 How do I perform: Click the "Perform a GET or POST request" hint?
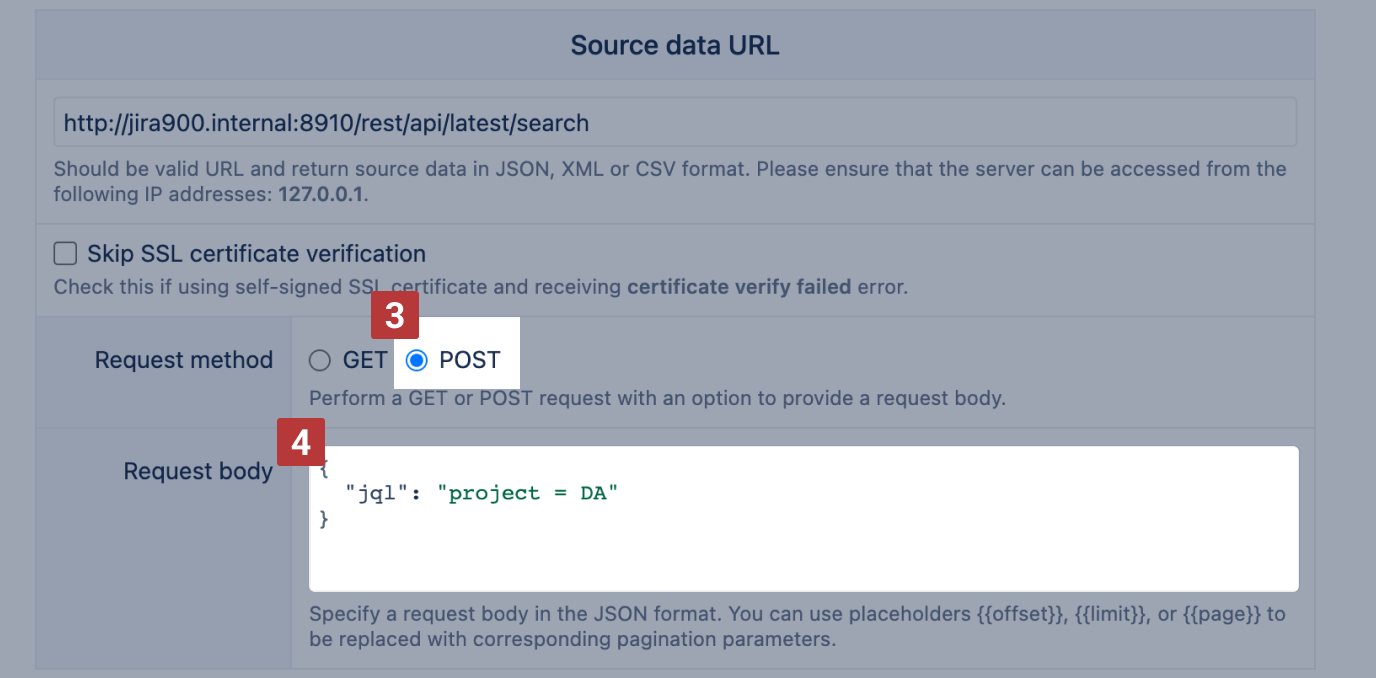(656, 398)
